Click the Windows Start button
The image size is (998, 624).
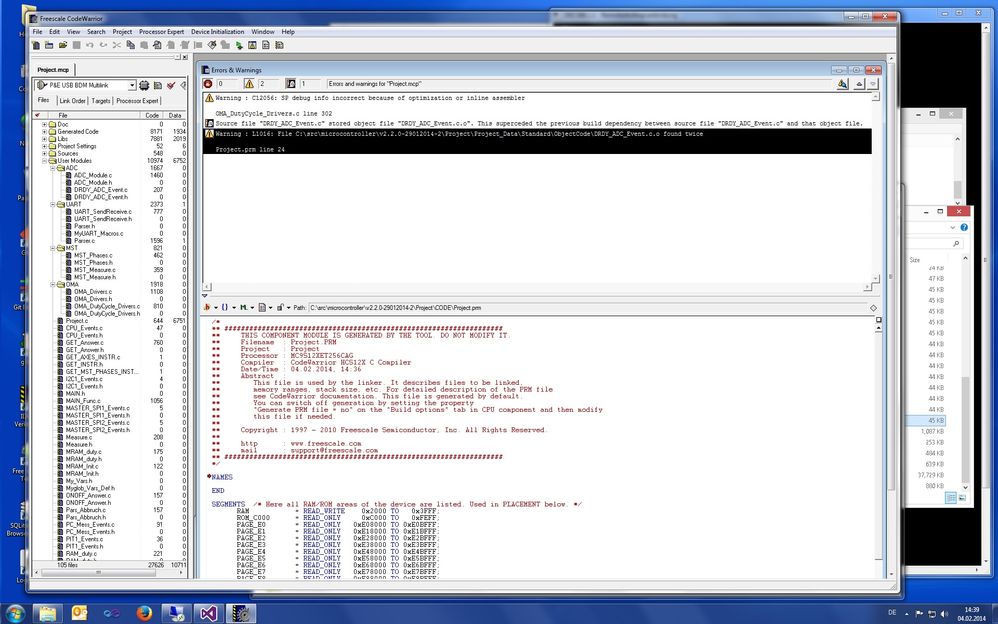[x=13, y=613]
